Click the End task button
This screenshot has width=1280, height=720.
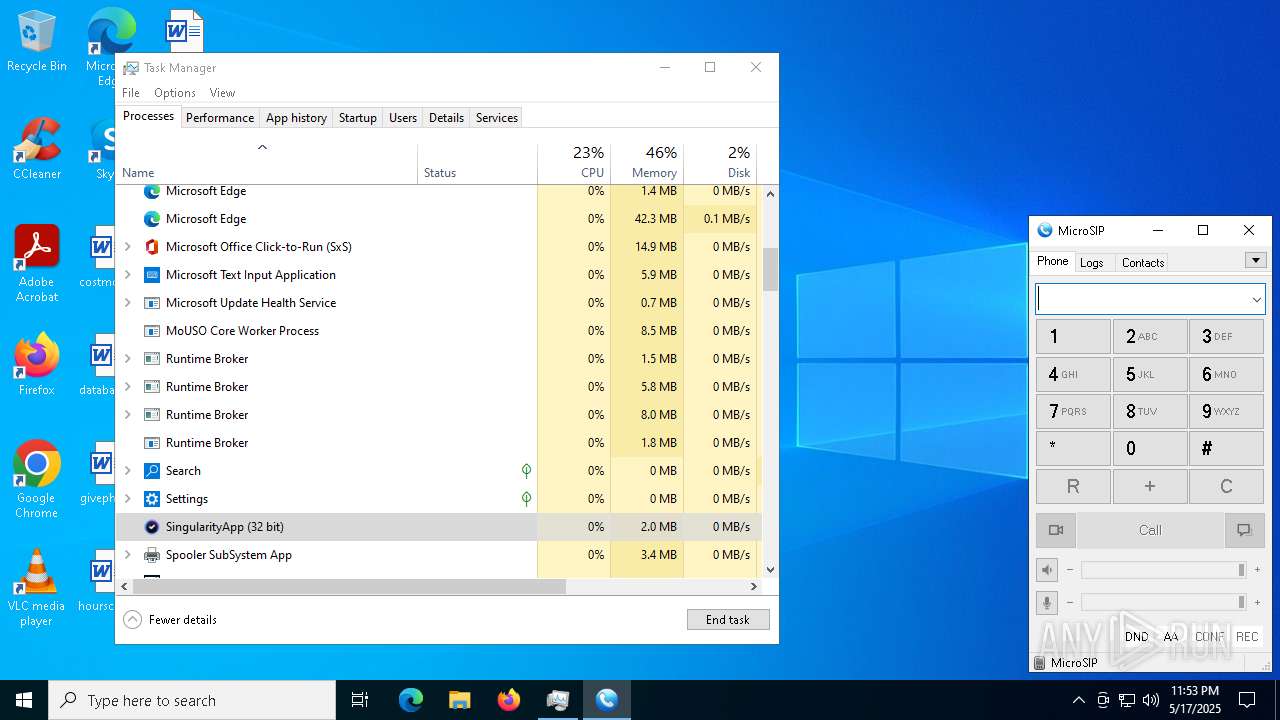728,620
